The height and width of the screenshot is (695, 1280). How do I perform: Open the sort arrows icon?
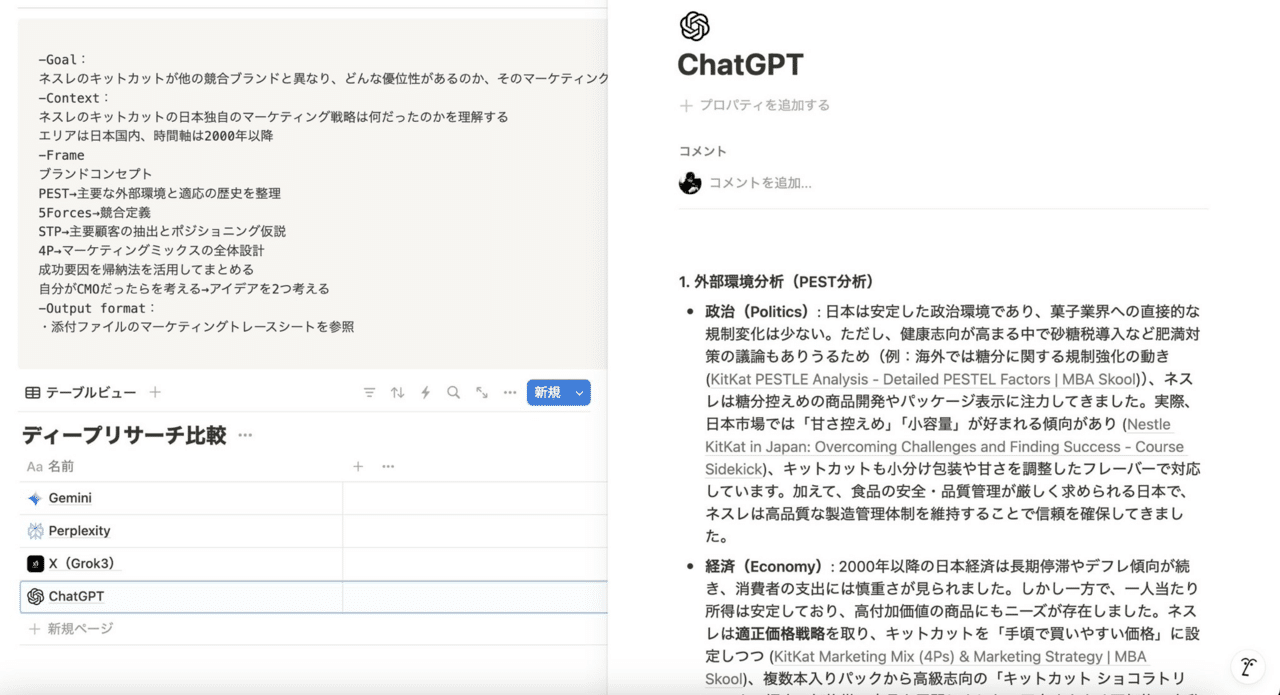point(397,393)
